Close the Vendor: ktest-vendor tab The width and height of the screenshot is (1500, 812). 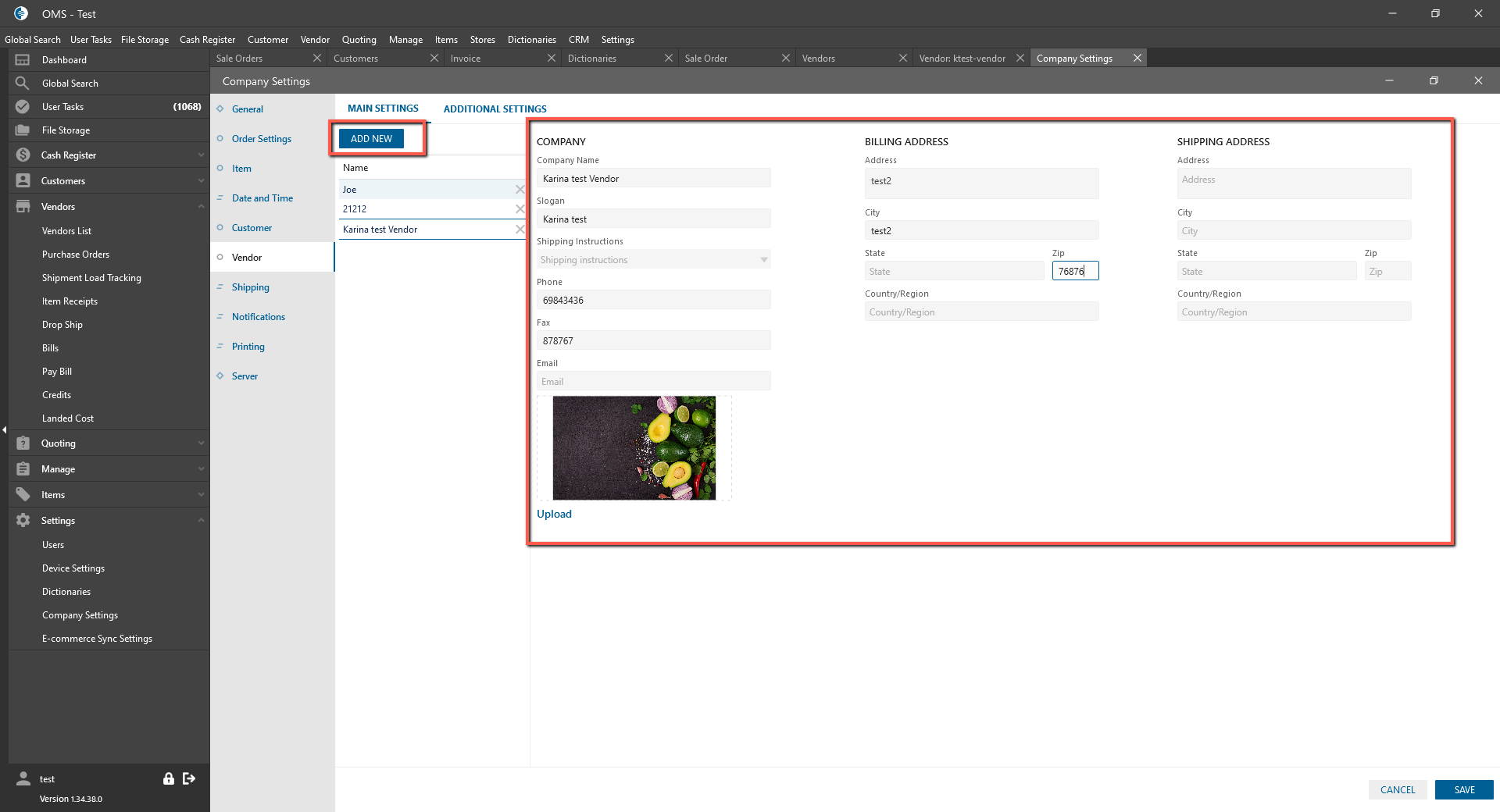point(1020,59)
